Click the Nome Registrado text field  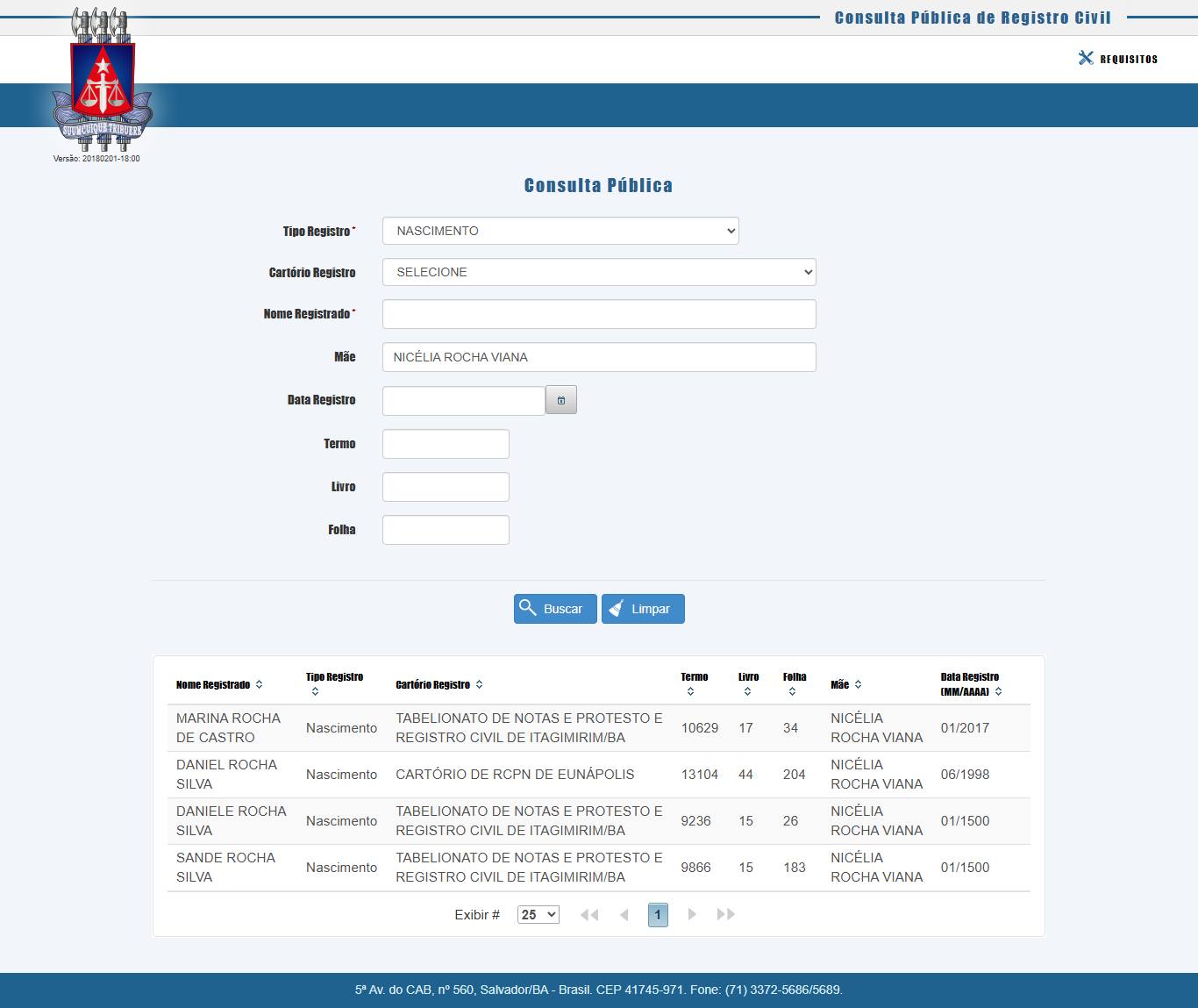click(x=599, y=314)
